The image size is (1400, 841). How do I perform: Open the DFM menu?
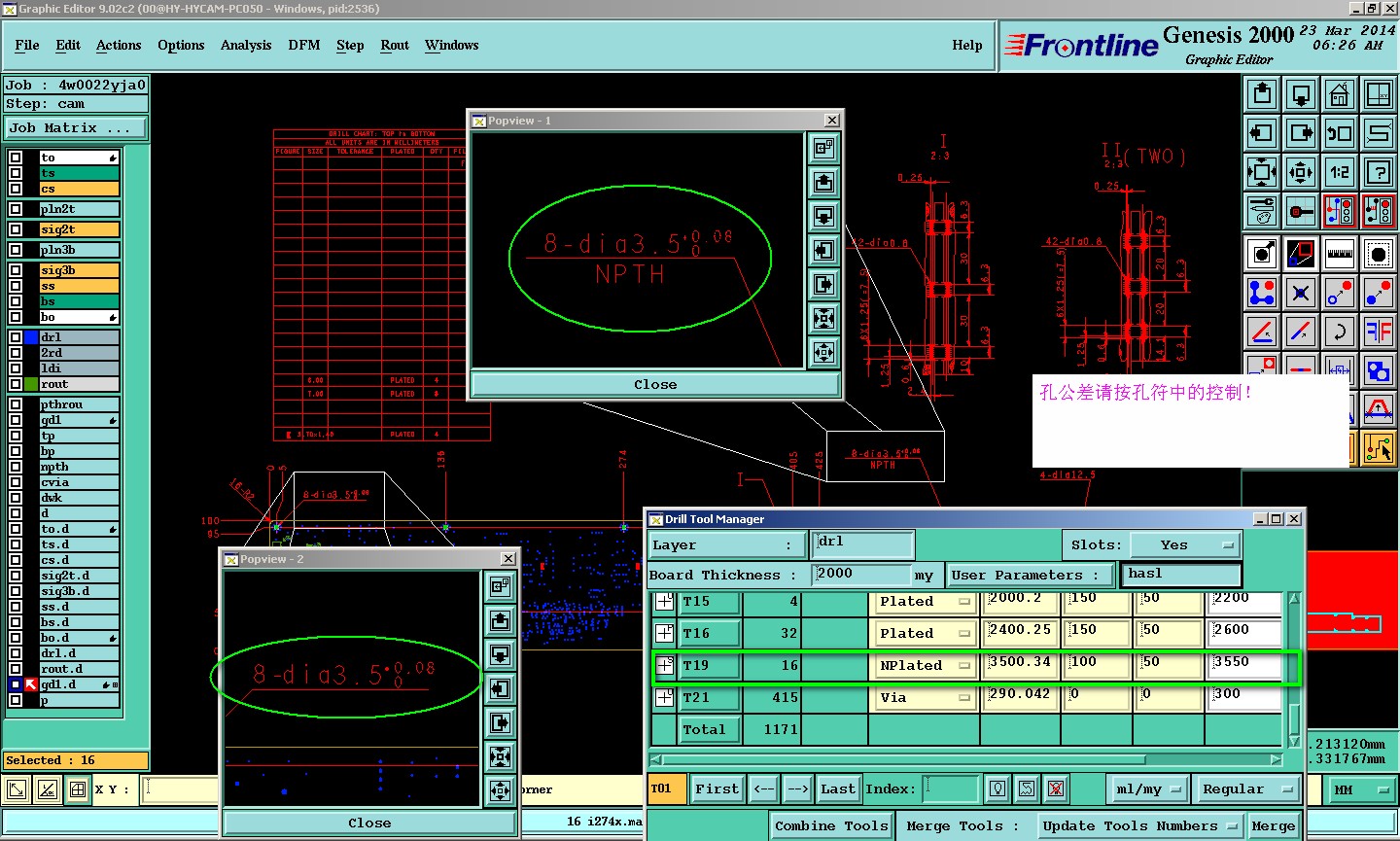[304, 45]
